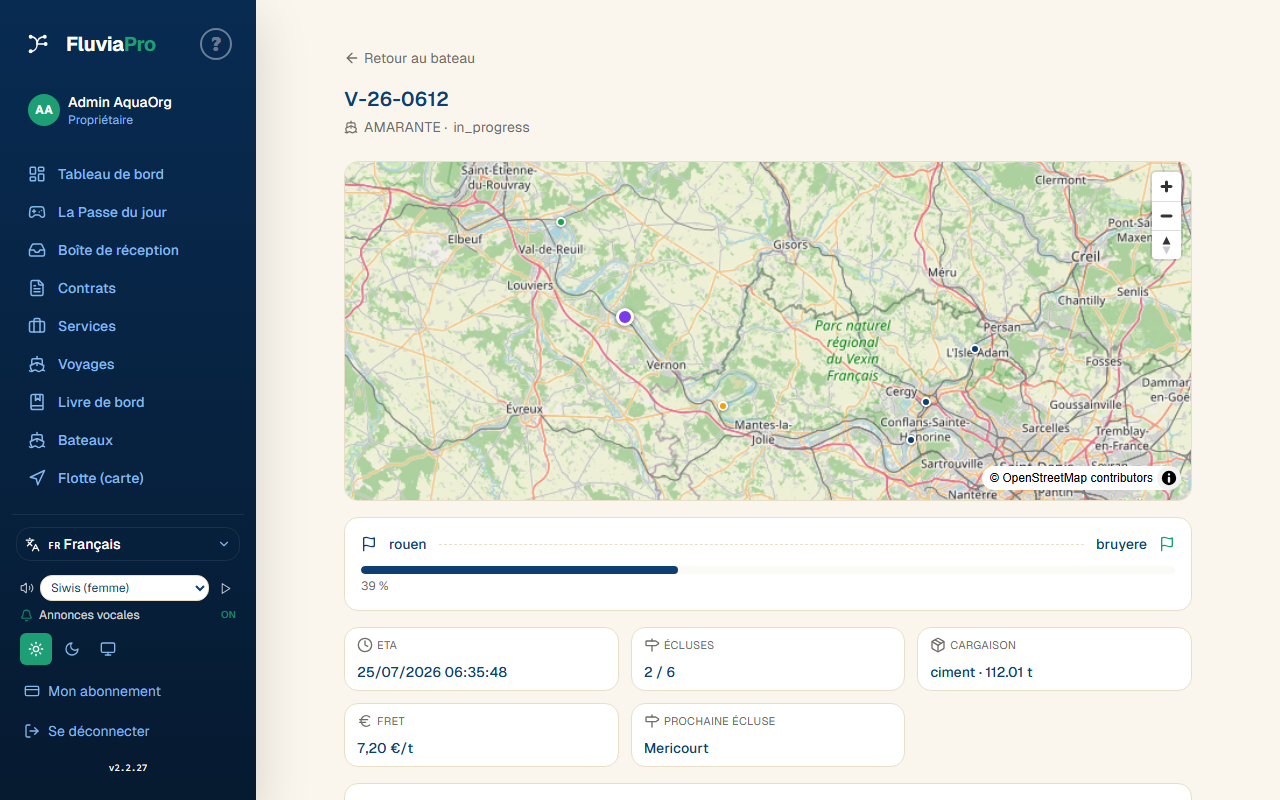Click the ETA card clock icon
This screenshot has width=1280, height=800.
[x=365, y=645]
